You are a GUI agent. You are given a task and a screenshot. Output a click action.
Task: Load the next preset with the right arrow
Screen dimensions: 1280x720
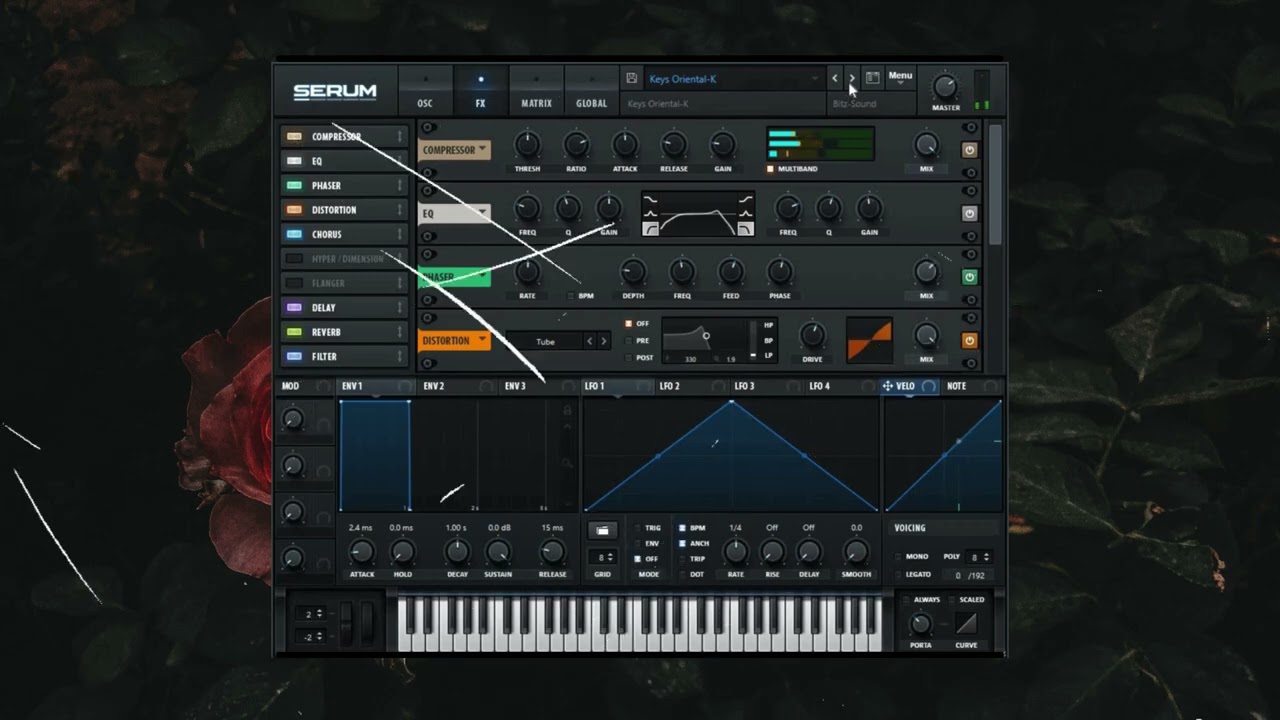point(852,78)
